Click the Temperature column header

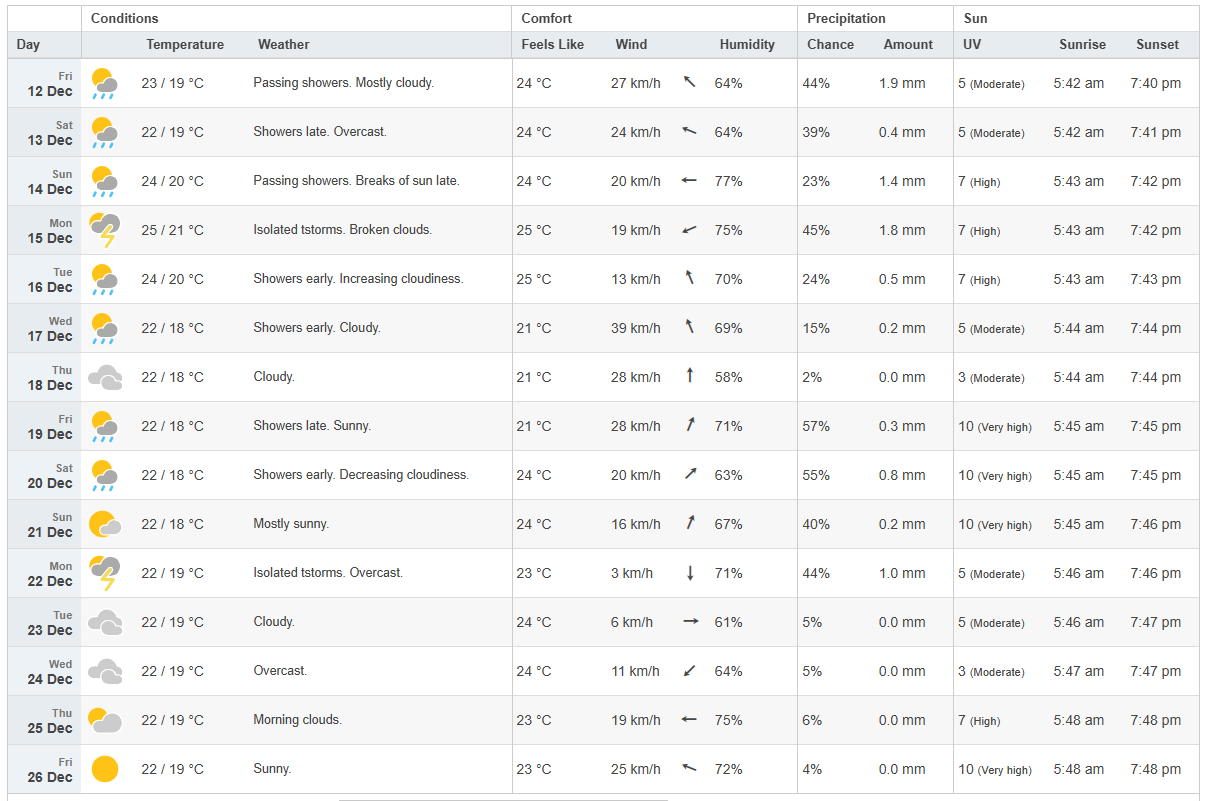(x=185, y=45)
